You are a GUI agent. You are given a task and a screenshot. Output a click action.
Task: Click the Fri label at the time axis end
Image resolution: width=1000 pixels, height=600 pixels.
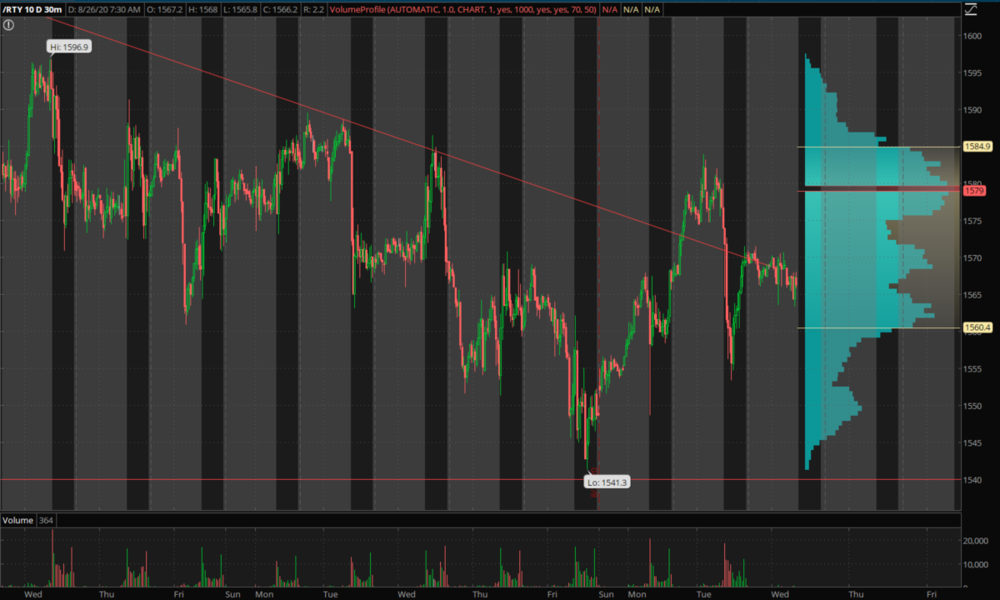coord(930,593)
